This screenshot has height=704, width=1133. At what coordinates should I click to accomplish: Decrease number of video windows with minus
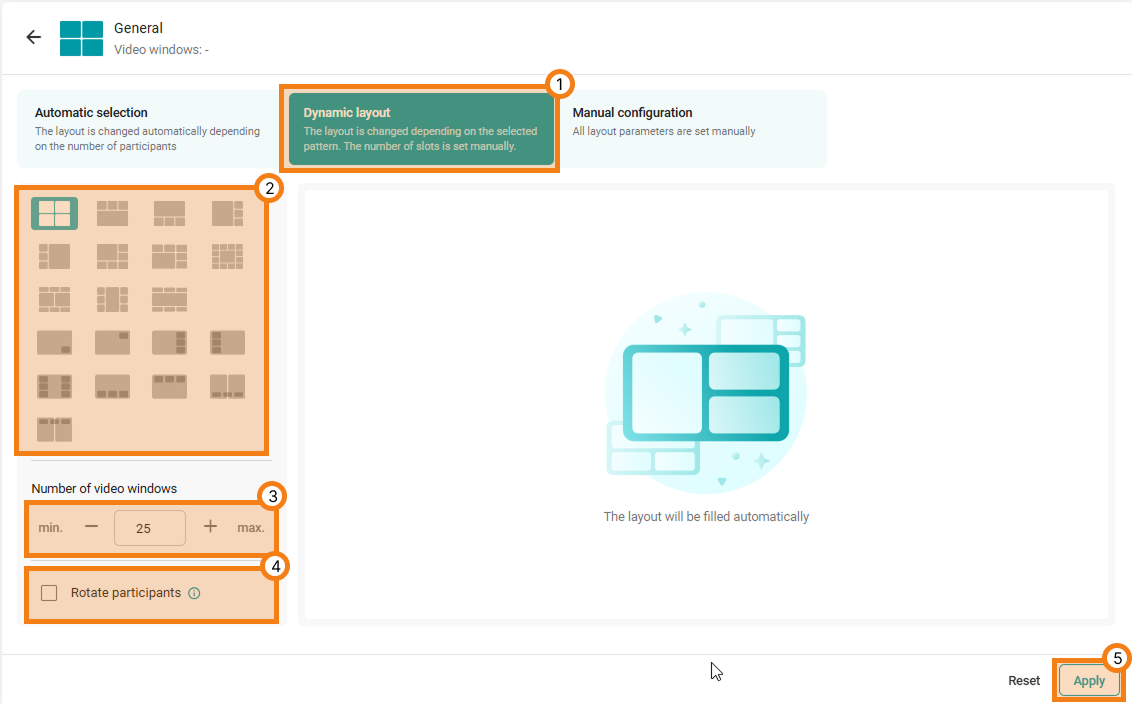(91, 527)
